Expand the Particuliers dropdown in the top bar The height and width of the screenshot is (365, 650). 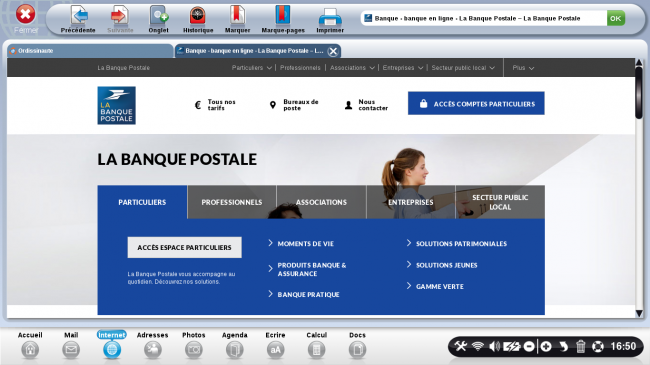click(252, 68)
